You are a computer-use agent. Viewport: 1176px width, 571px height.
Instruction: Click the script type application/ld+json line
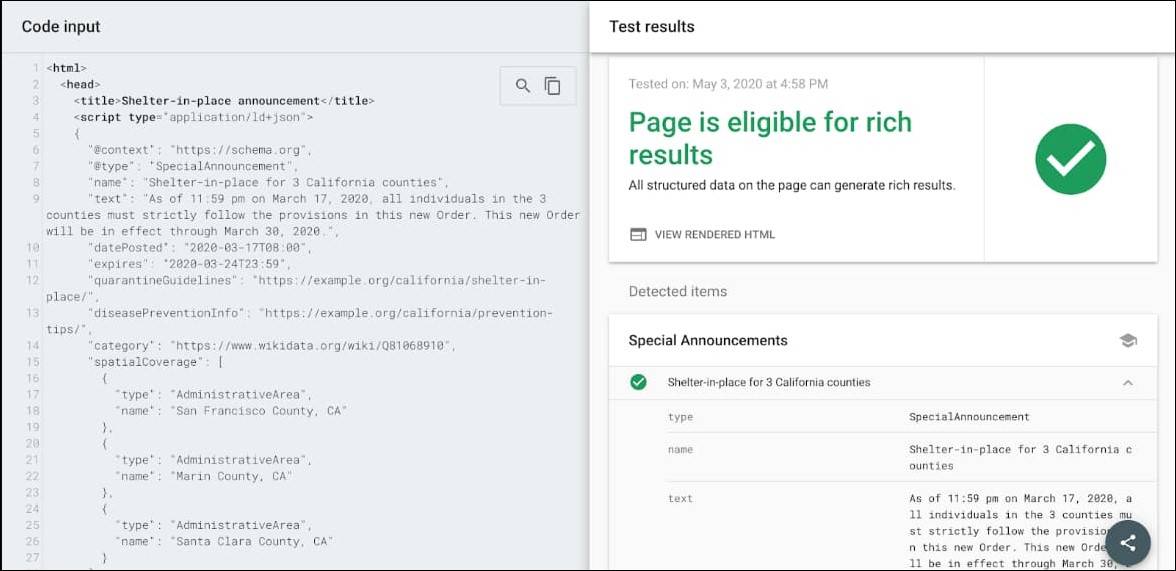click(x=194, y=117)
